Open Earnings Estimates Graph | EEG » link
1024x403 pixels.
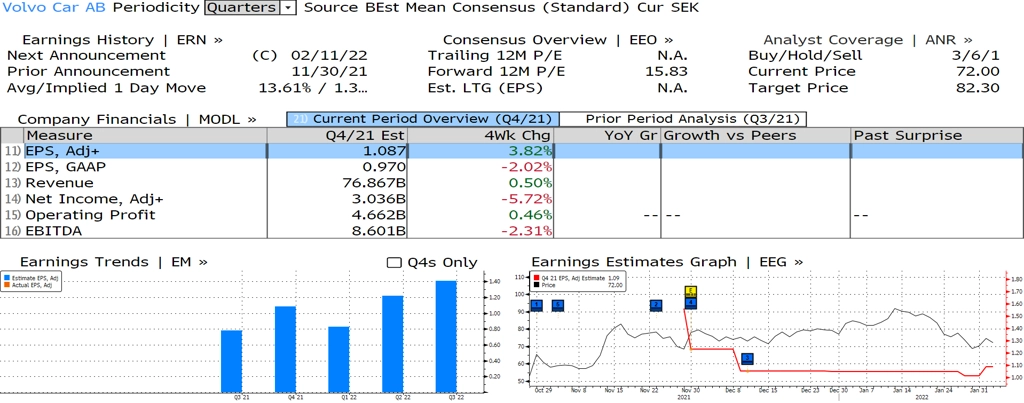click(x=667, y=262)
